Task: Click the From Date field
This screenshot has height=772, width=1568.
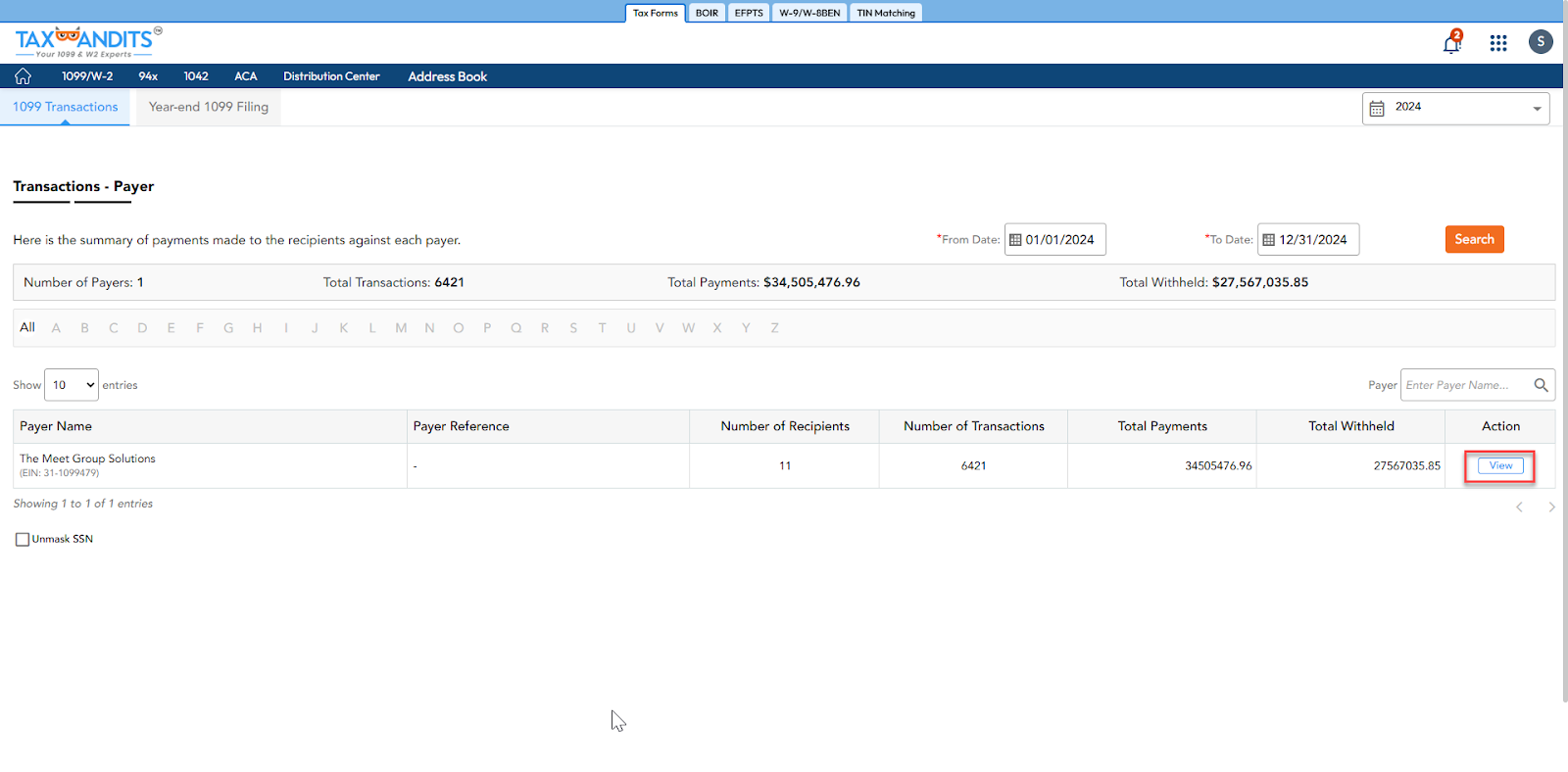Action: pyautogui.click(x=1055, y=240)
